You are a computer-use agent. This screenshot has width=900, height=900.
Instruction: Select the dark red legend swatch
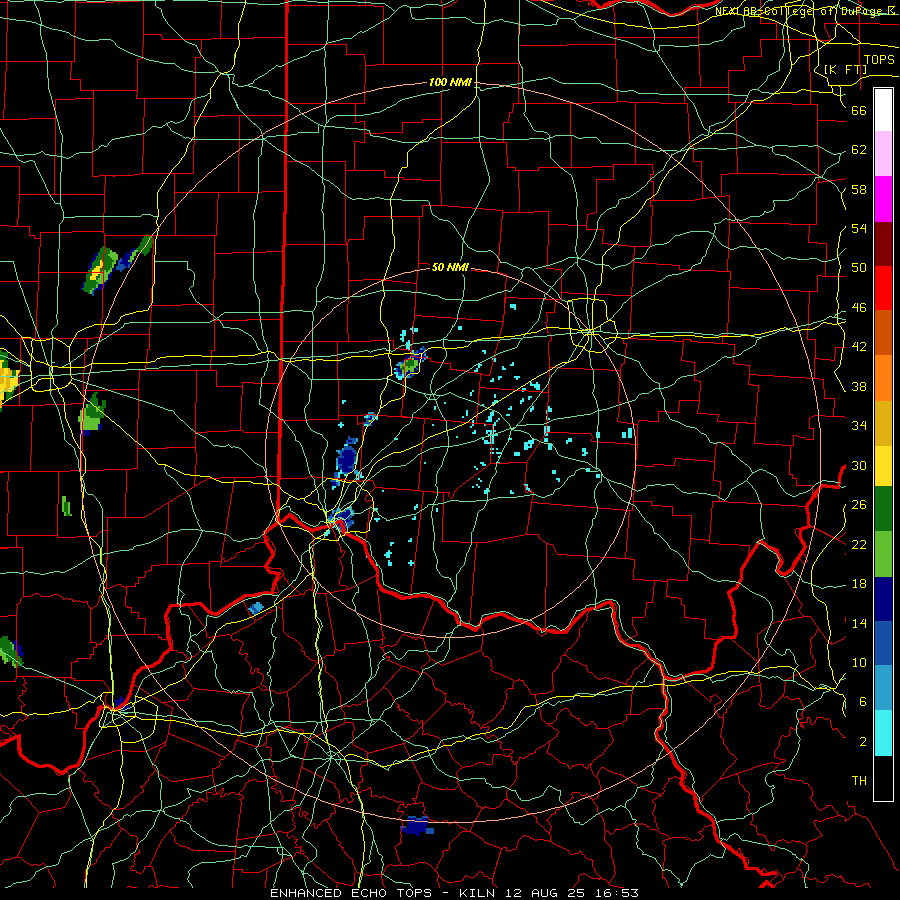[x=883, y=244]
